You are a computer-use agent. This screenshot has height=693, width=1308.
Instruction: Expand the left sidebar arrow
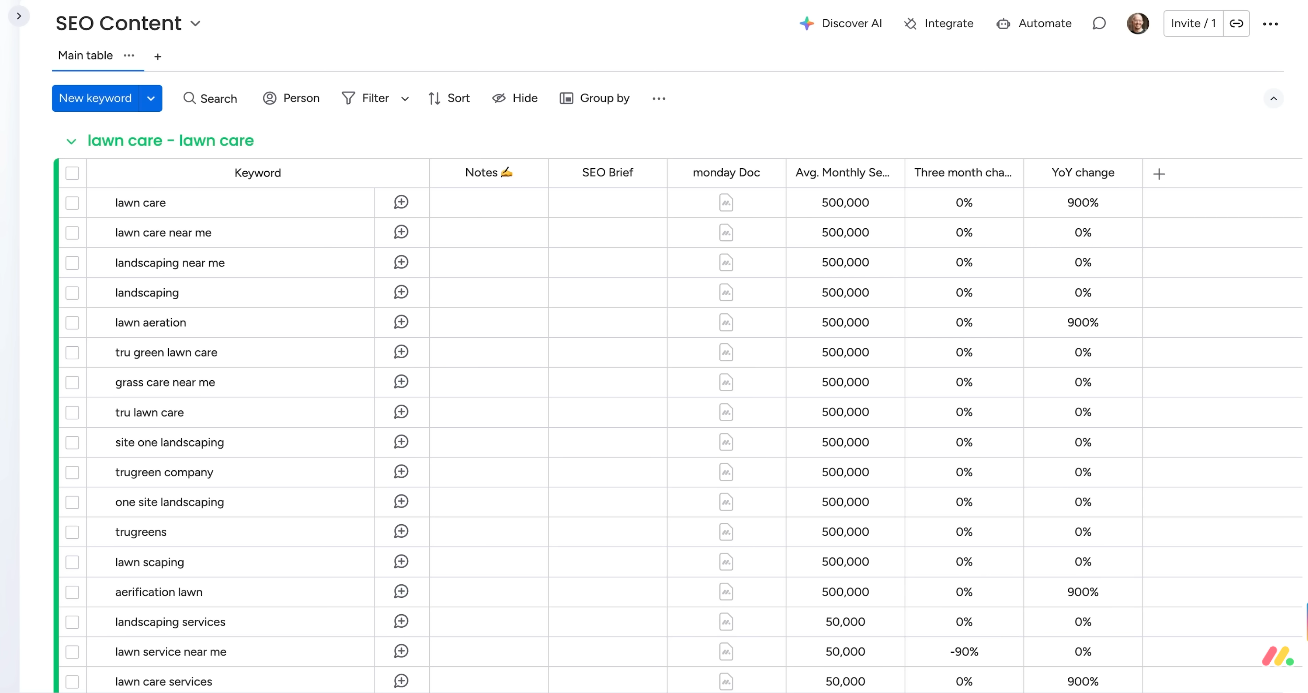(18, 16)
